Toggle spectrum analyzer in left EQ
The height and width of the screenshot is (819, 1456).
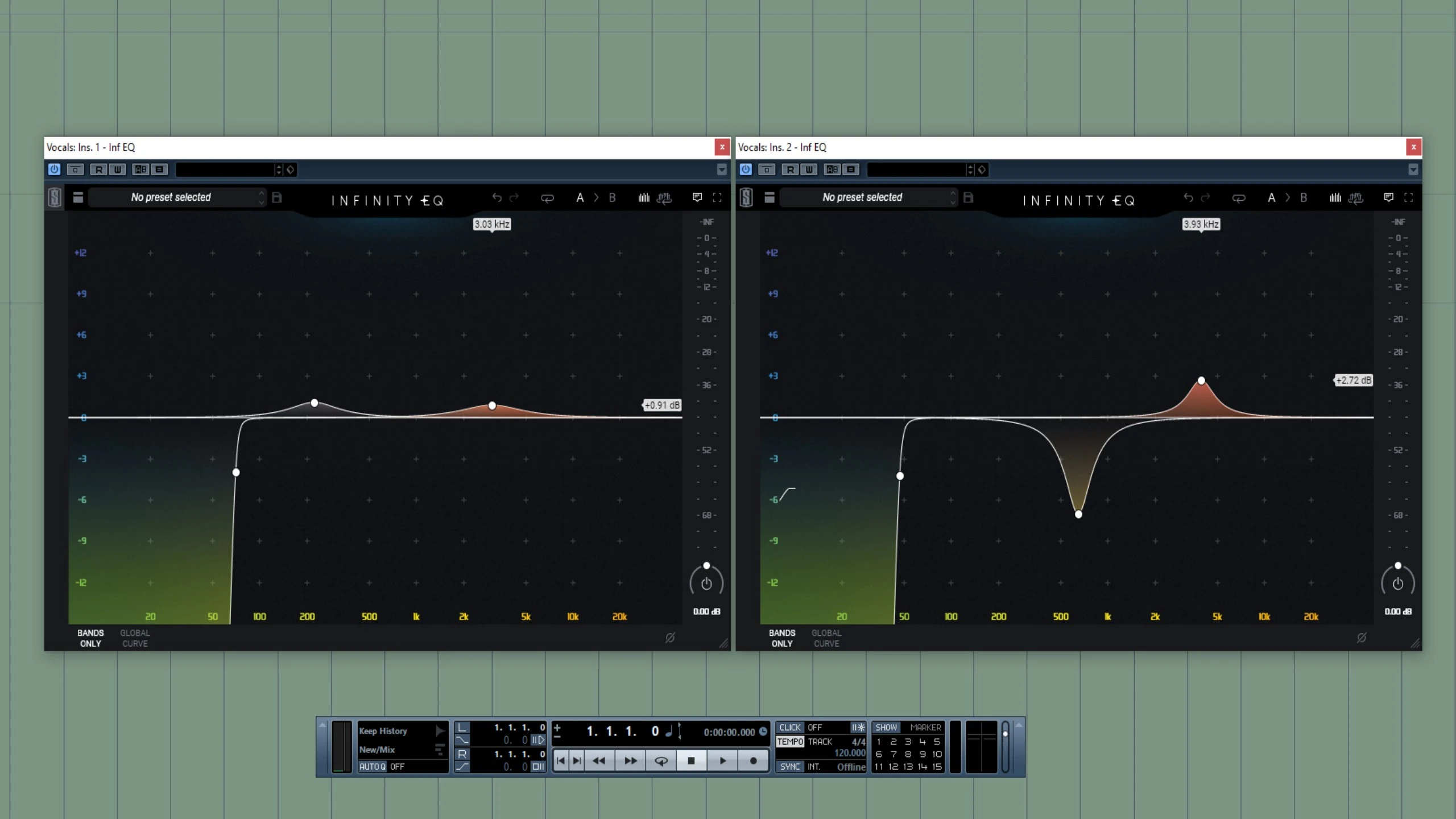(x=644, y=197)
